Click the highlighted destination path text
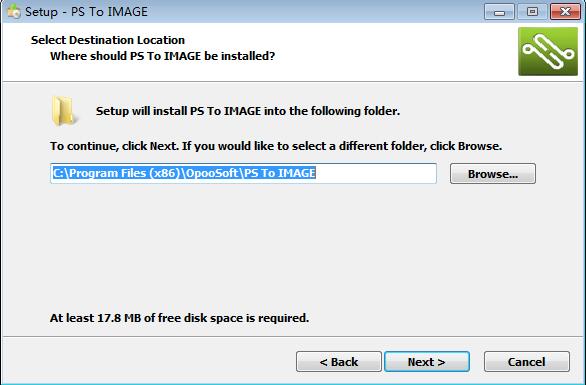This screenshot has width=586, height=385. coord(184,173)
